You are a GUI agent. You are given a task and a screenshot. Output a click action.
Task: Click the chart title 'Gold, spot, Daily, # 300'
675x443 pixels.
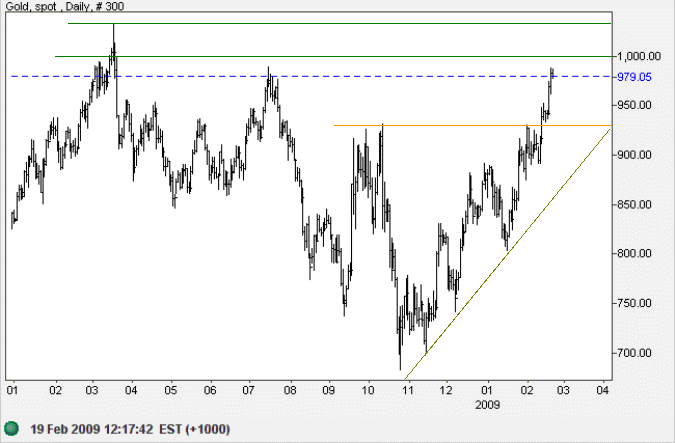[x=65, y=6]
